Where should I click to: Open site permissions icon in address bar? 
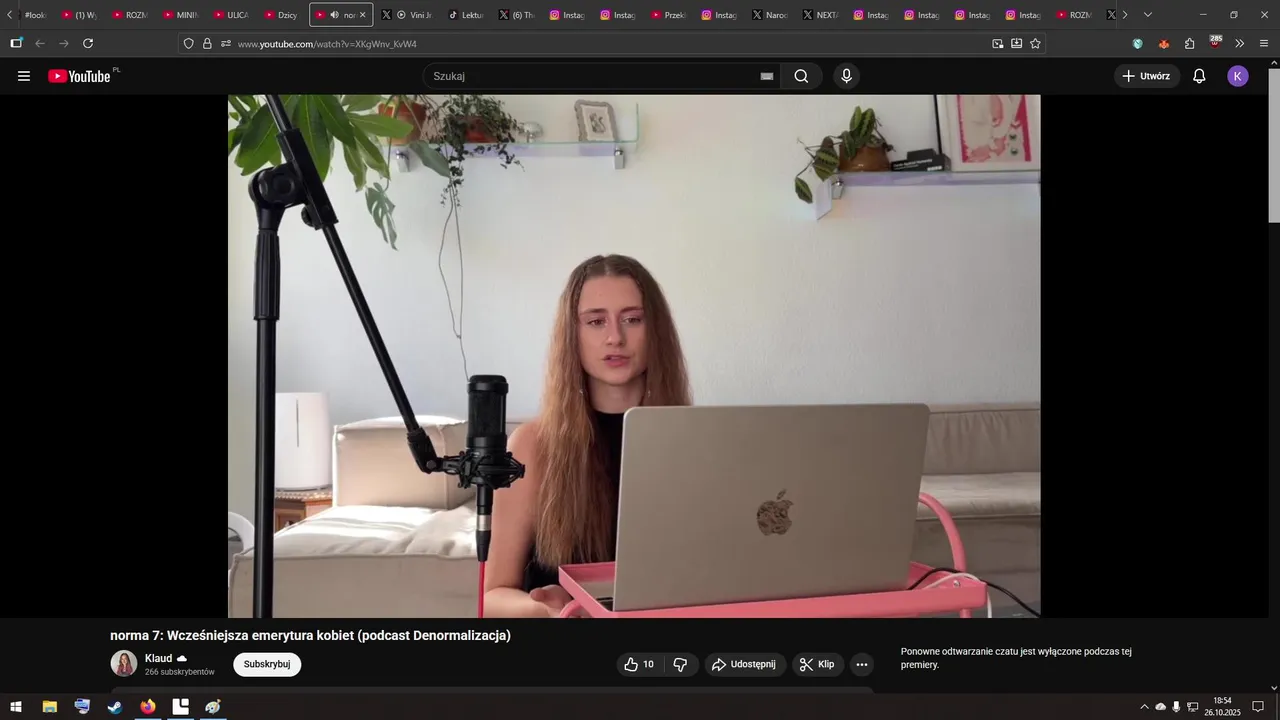tap(226, 44)
